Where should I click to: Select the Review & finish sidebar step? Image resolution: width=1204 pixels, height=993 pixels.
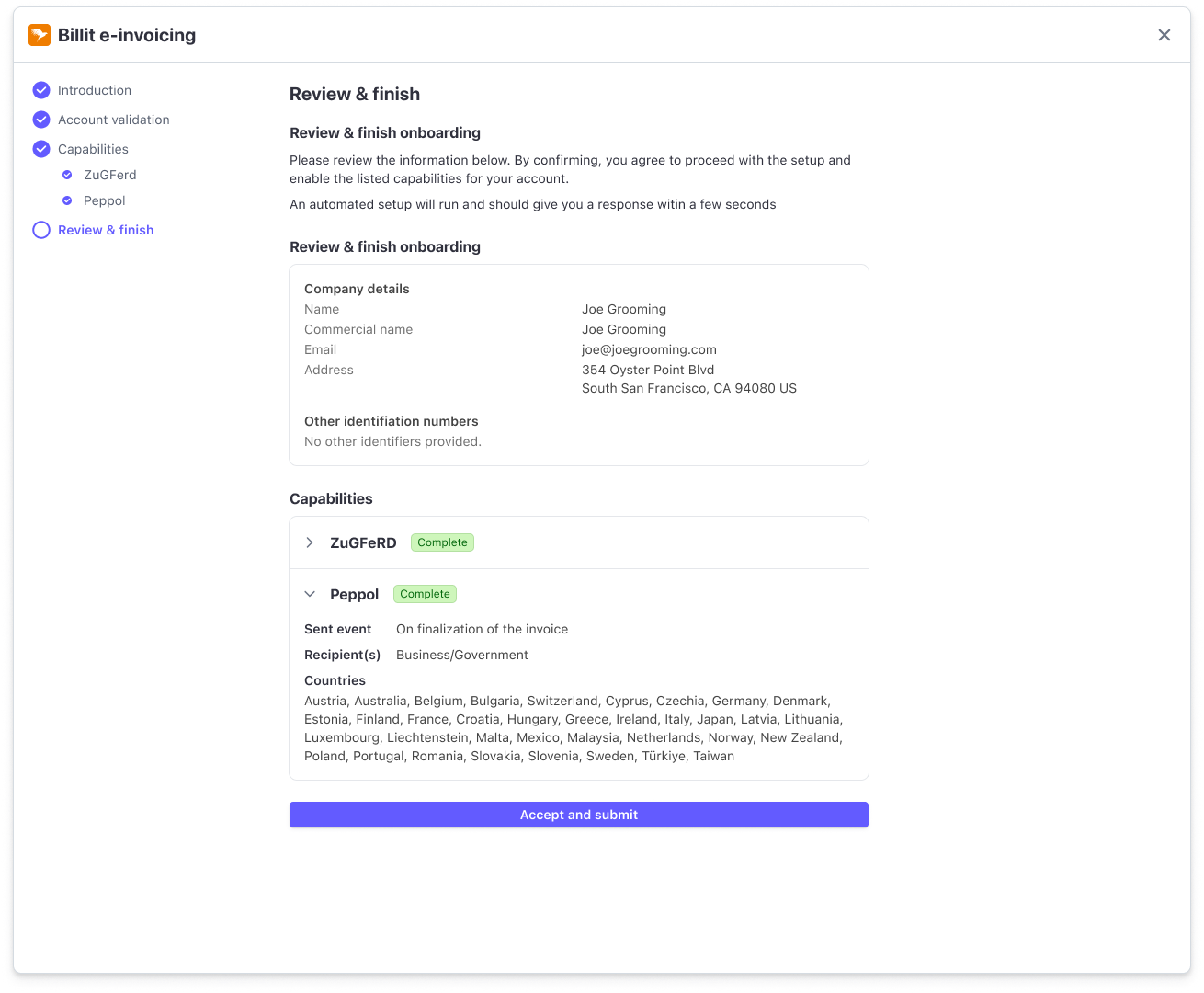pos(106,230)
